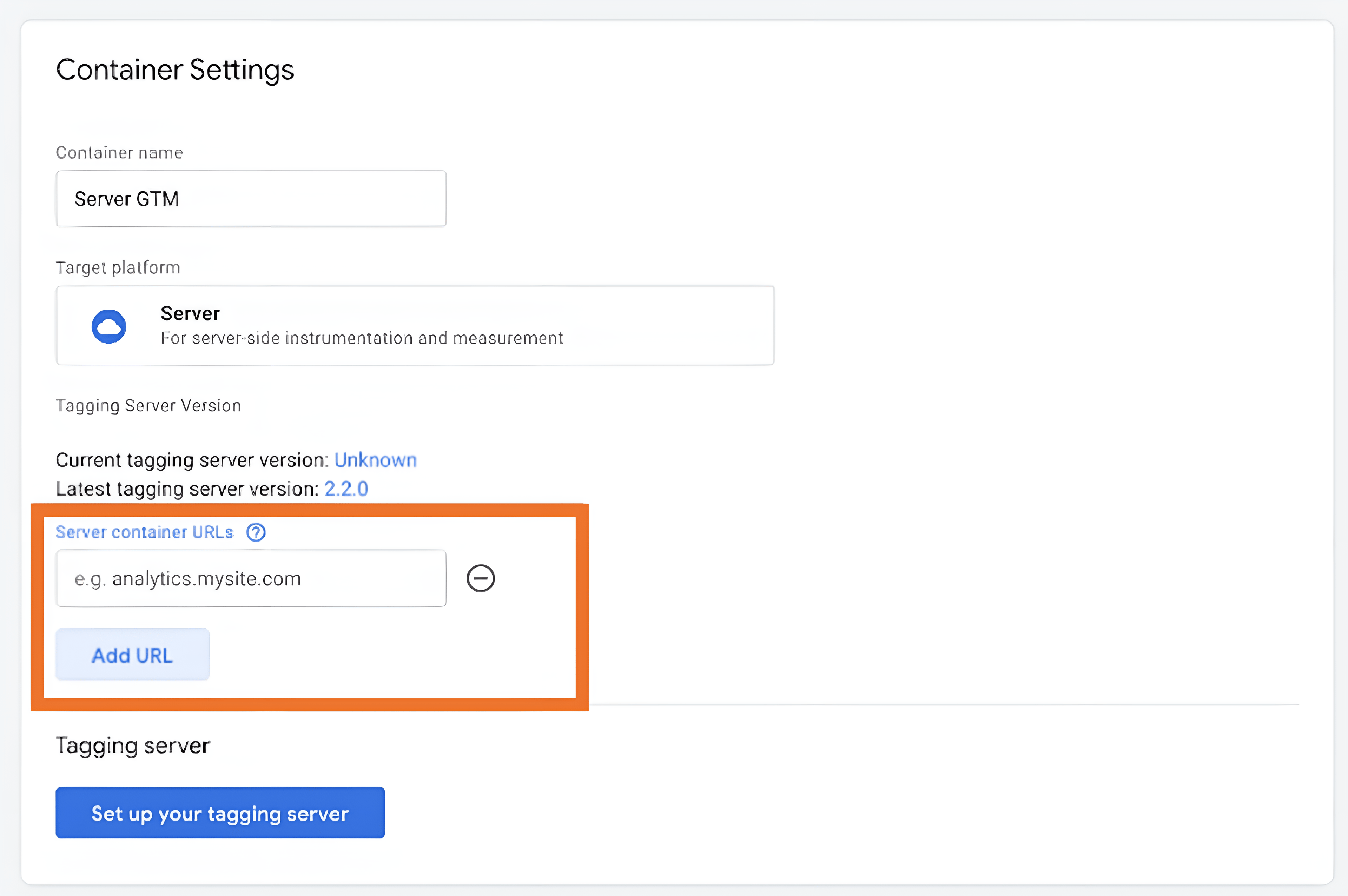The image size is (1348, 896).
Task: Click the Tagging Server Version label
Action: 148,406
